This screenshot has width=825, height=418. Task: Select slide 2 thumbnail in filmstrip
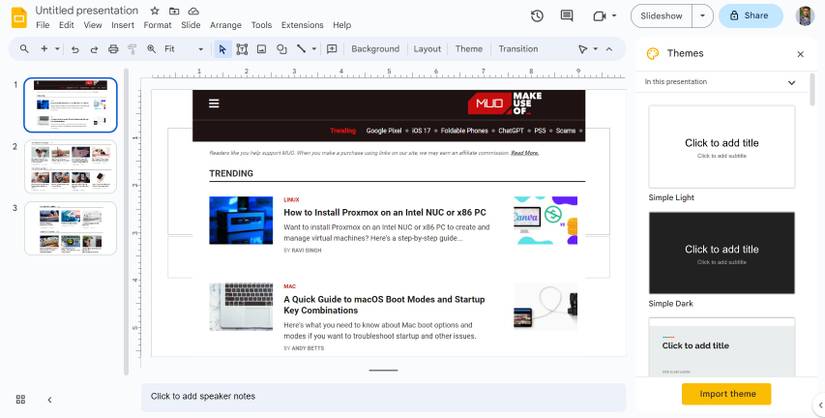tap(71, 166)
